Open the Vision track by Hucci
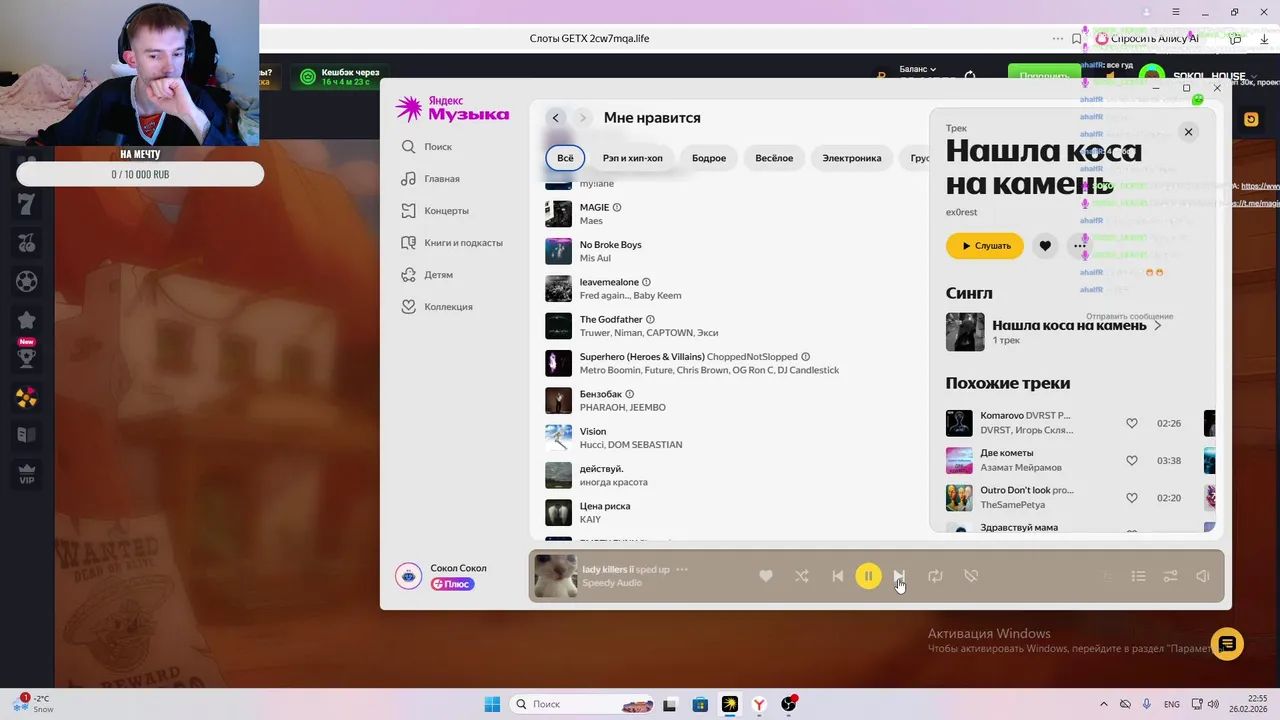 593,431
